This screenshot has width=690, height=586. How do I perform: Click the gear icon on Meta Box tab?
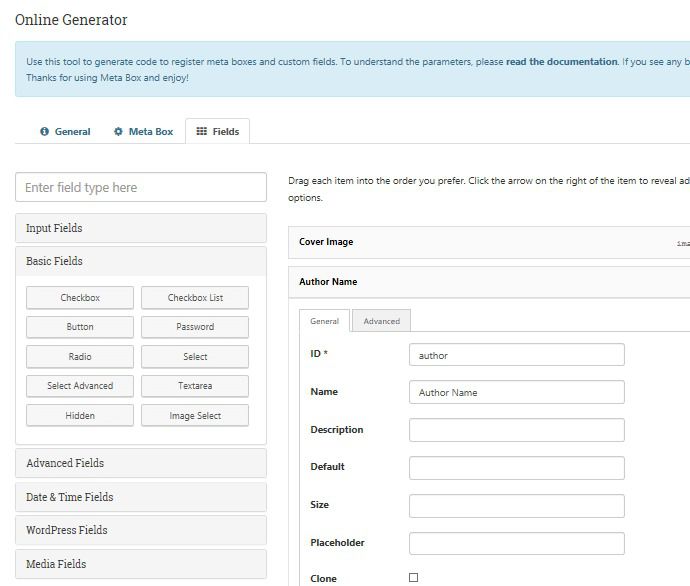click(118, 132)
